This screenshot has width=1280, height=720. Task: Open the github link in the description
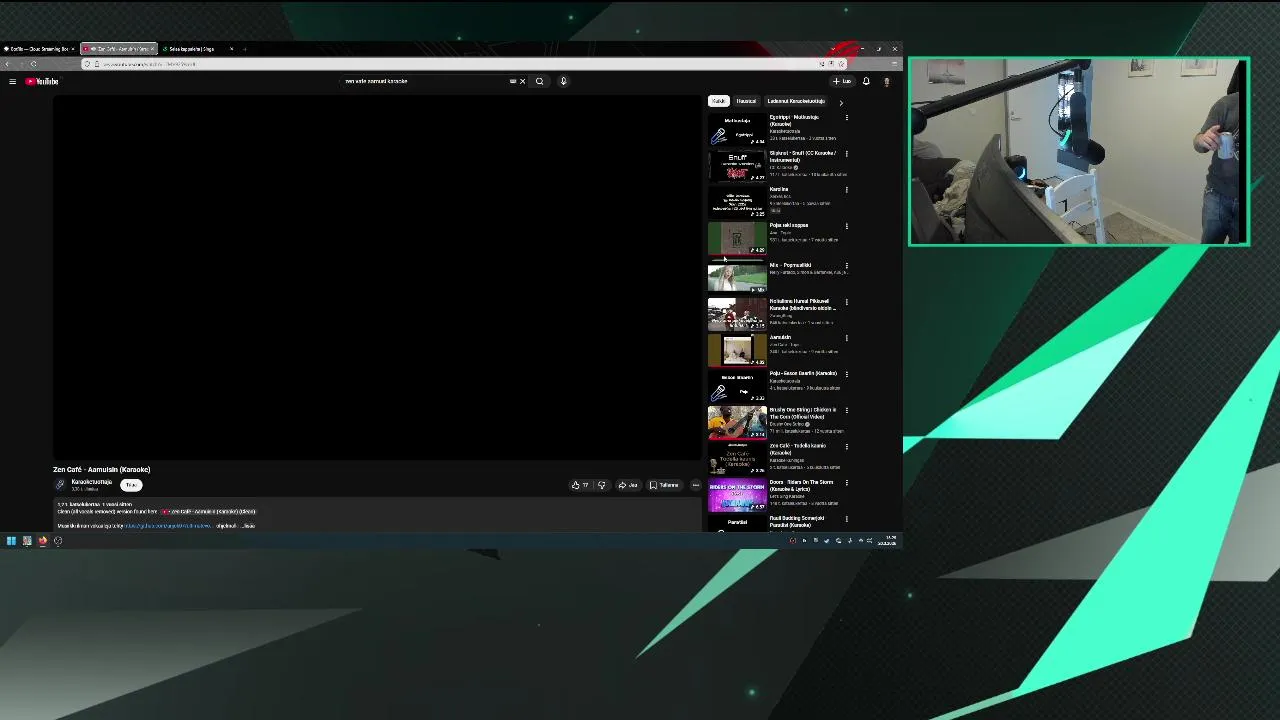coord(168,525)
